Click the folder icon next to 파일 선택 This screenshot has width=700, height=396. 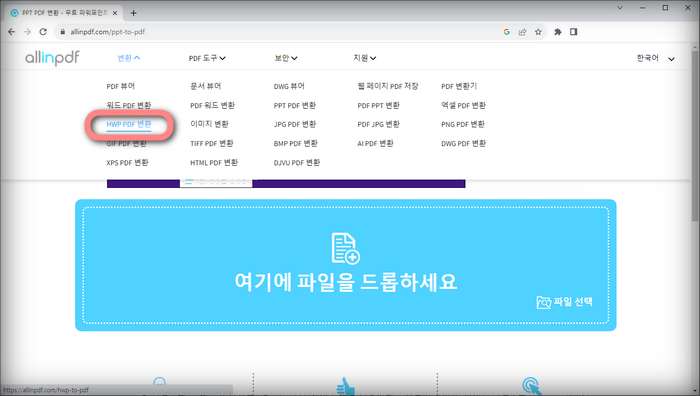click(x=543, y=302)
